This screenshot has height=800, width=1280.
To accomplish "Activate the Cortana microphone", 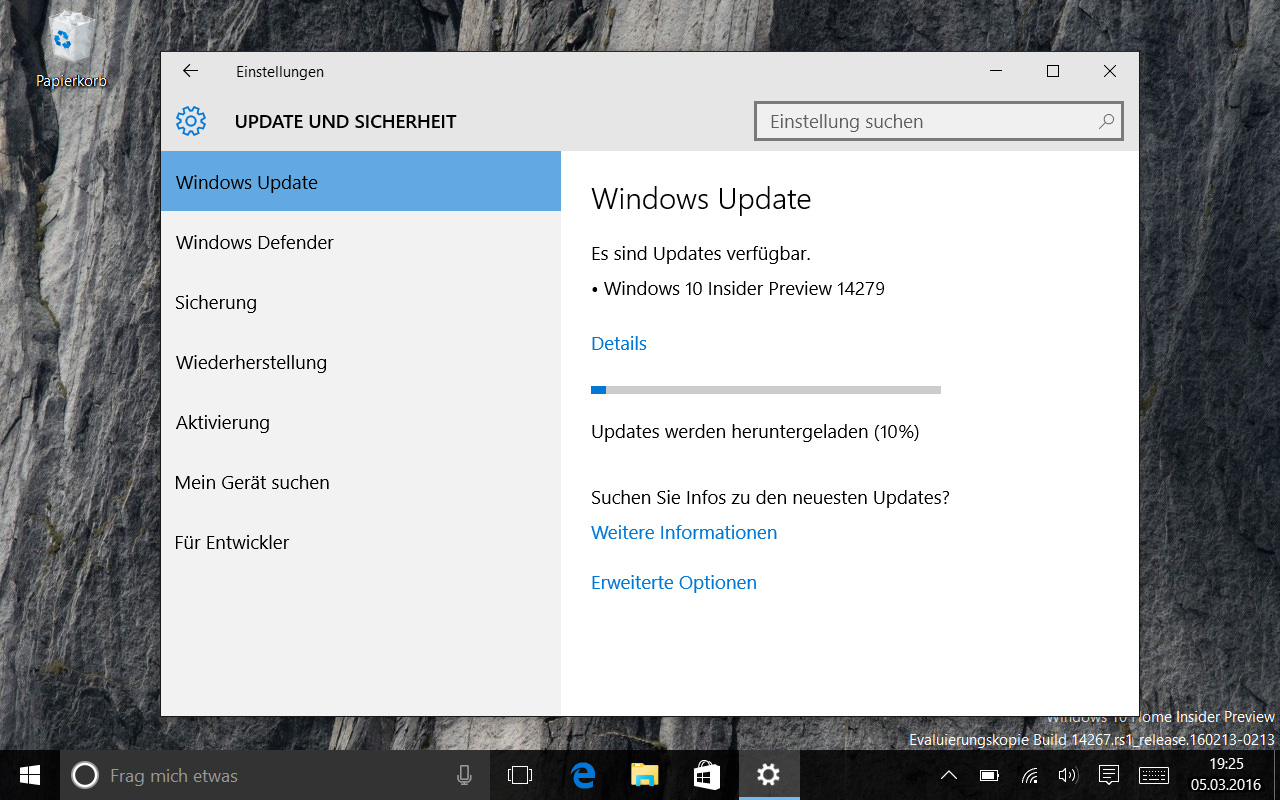I will point(464,775).
